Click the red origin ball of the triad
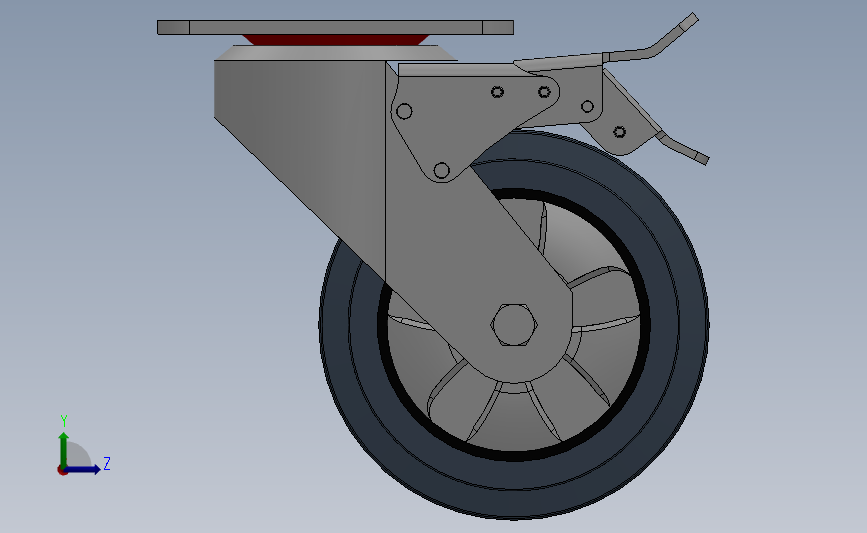867x533 pixels. [62, 470]
